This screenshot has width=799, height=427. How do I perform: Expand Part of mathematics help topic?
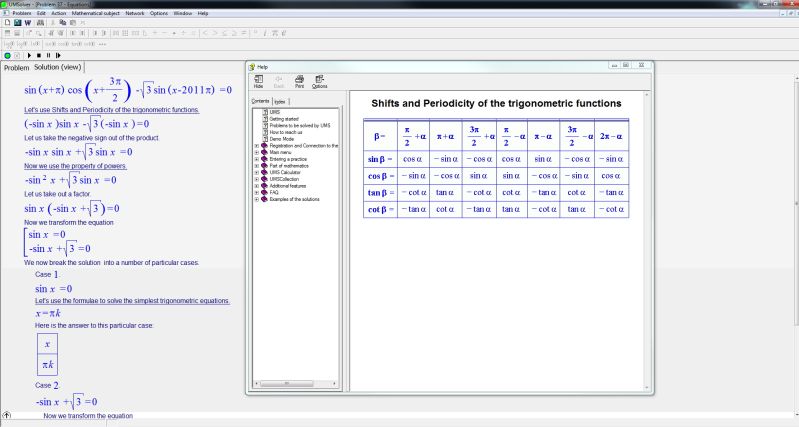[256, 166]
